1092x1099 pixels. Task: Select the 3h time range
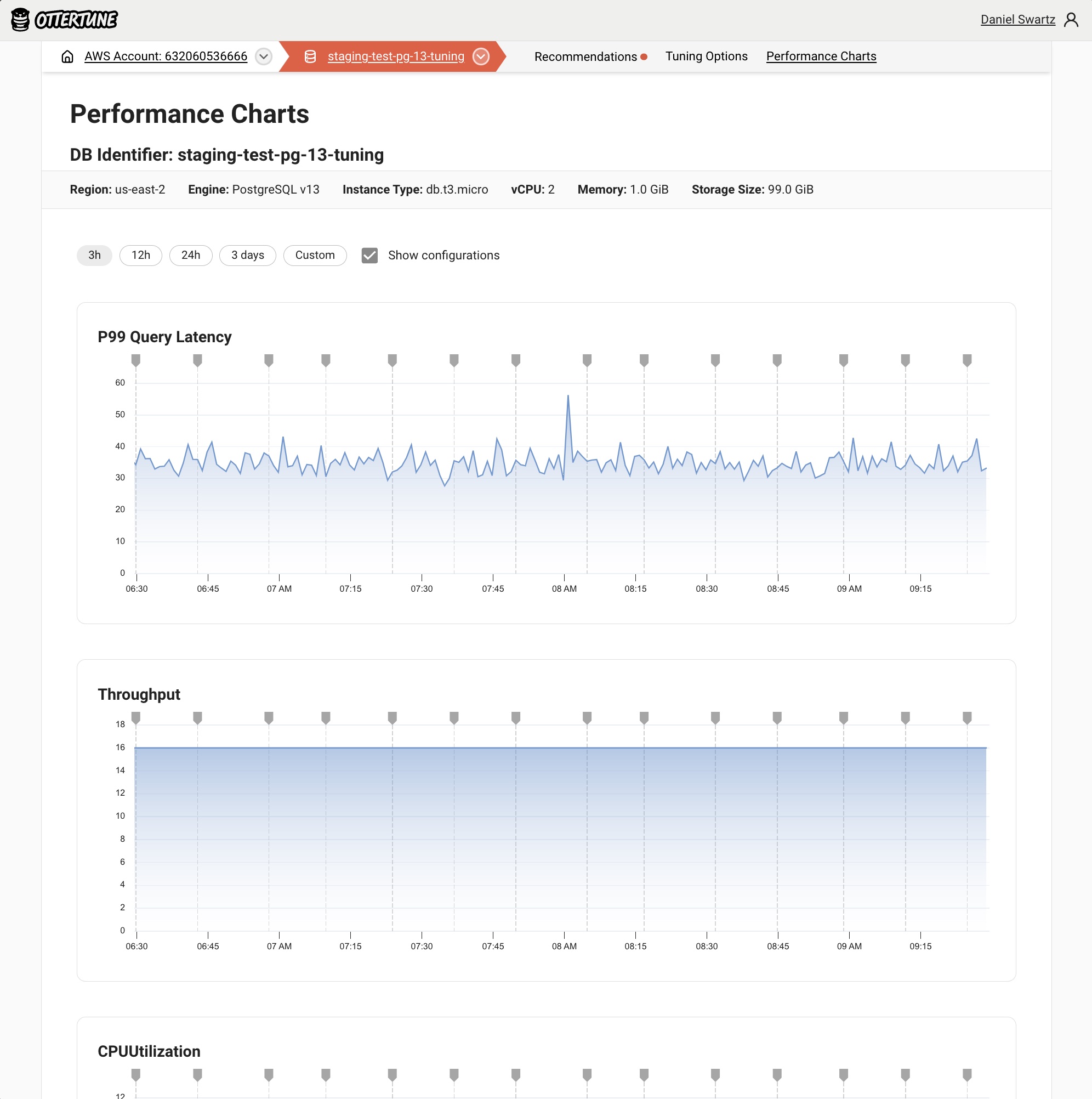click(x=94, y=256)
